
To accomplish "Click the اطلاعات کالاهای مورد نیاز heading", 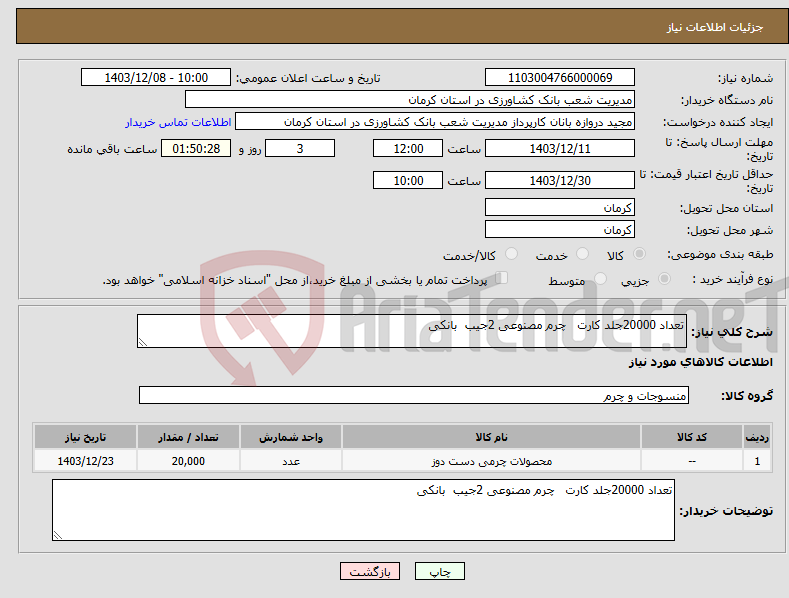I will [x=700, y=362].
